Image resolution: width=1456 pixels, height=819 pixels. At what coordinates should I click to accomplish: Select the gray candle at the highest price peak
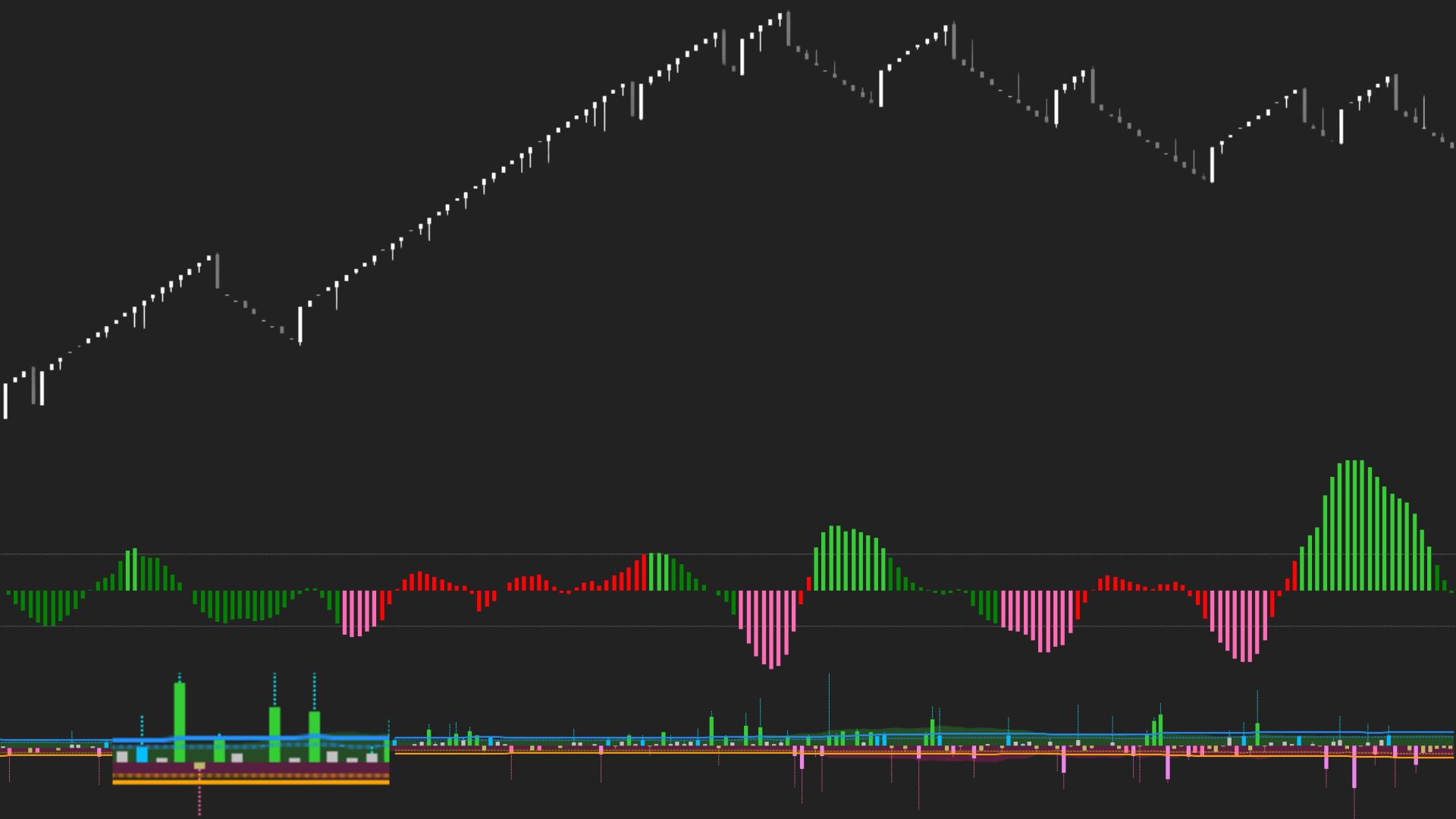pos(789,28)
